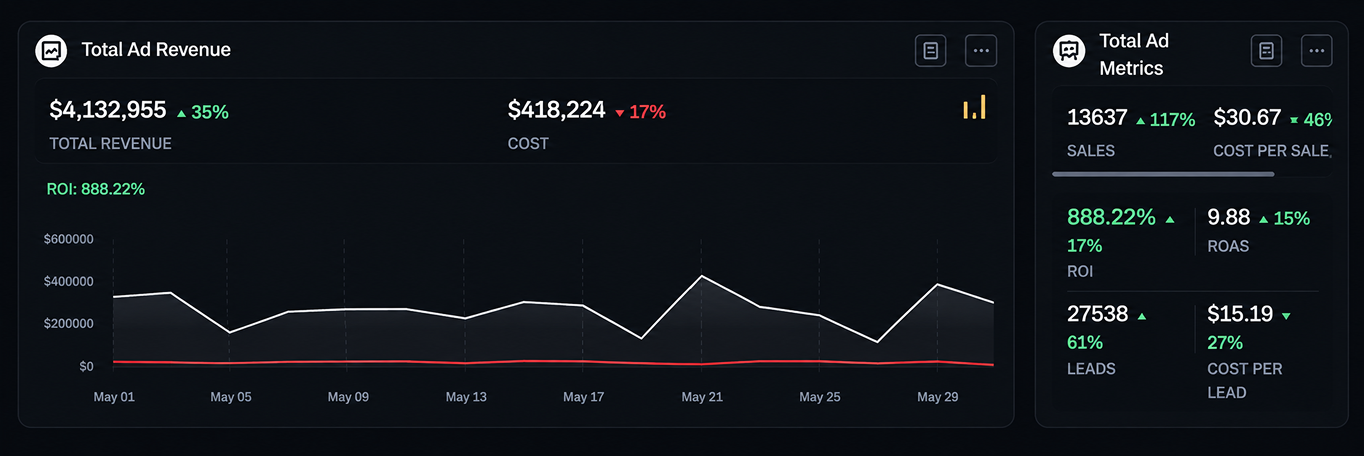The image size is (1364, 456).
Task: Select the $15.19 cost per lead value
Action: (1240, 314)
